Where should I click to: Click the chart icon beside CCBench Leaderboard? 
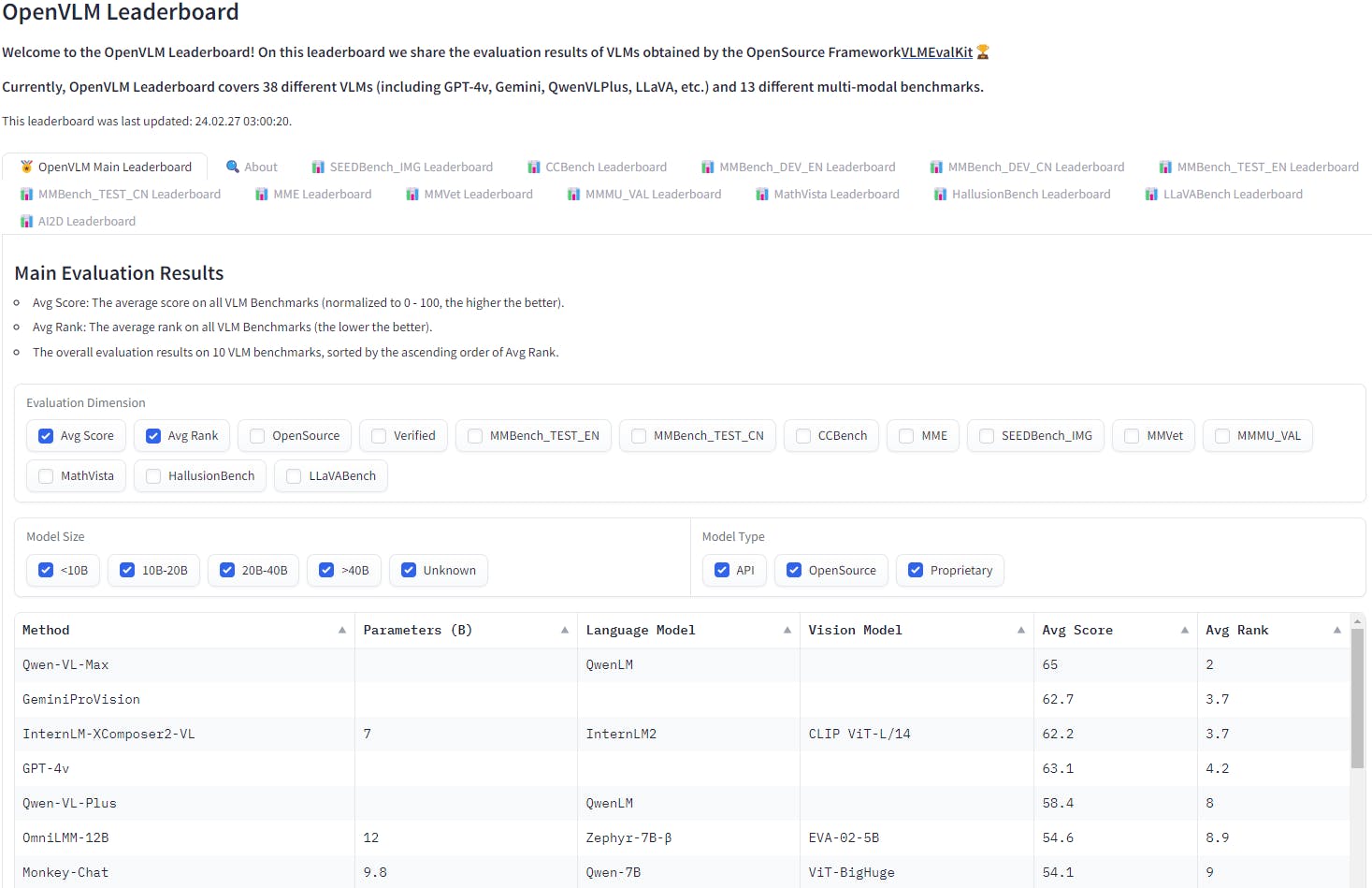[534, 167]
